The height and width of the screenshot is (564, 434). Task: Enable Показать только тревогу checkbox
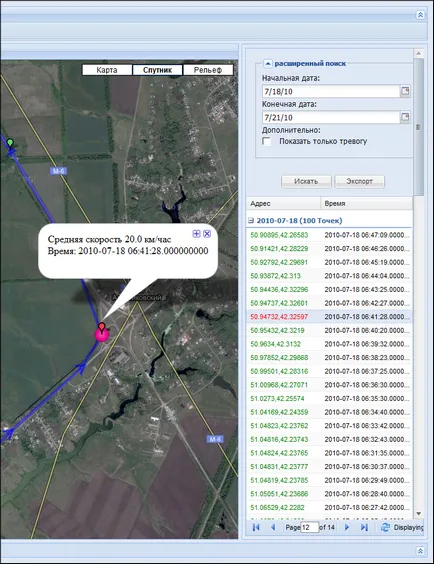267,141
